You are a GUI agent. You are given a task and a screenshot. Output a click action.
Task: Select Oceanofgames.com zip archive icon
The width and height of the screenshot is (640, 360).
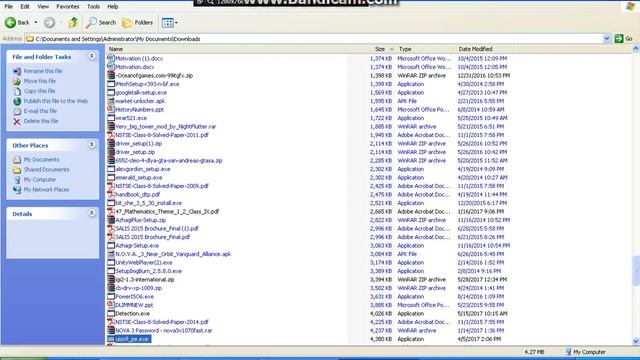(x=111, y=76)
